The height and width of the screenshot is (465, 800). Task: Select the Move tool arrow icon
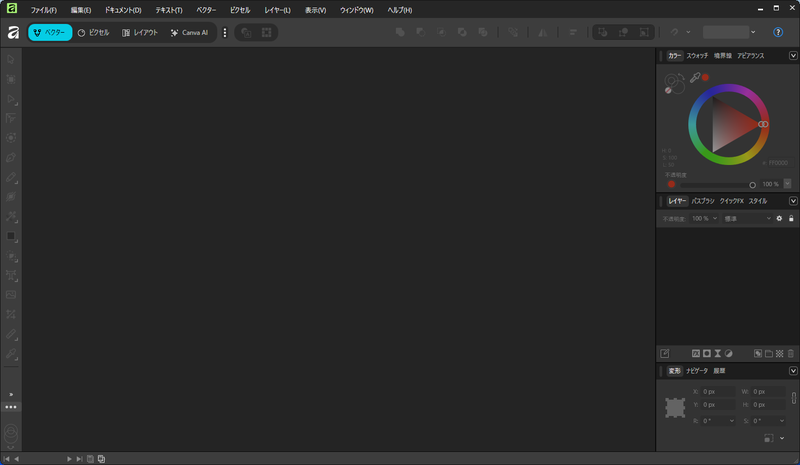[x=11, y=60]
